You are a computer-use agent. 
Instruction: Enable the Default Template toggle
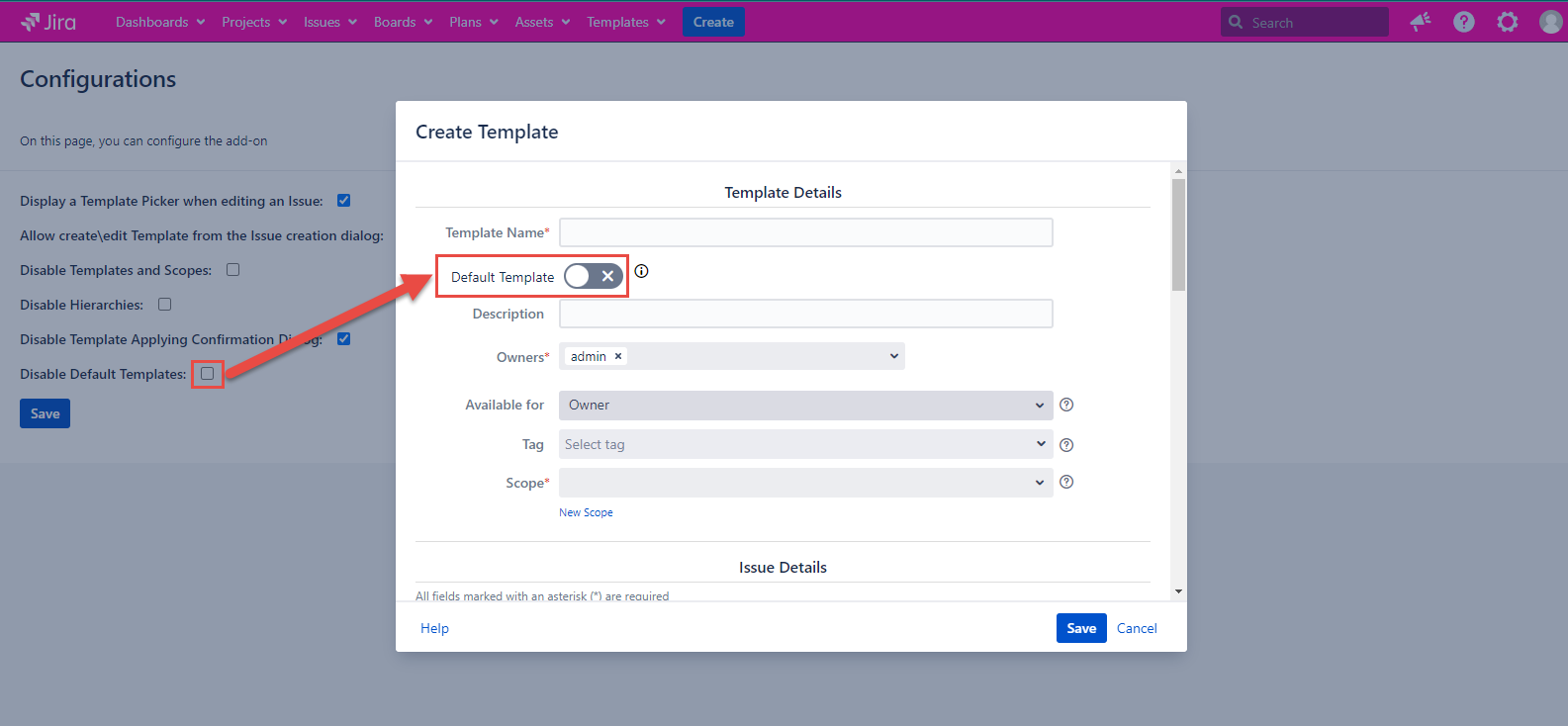click(x=594, y=277)
